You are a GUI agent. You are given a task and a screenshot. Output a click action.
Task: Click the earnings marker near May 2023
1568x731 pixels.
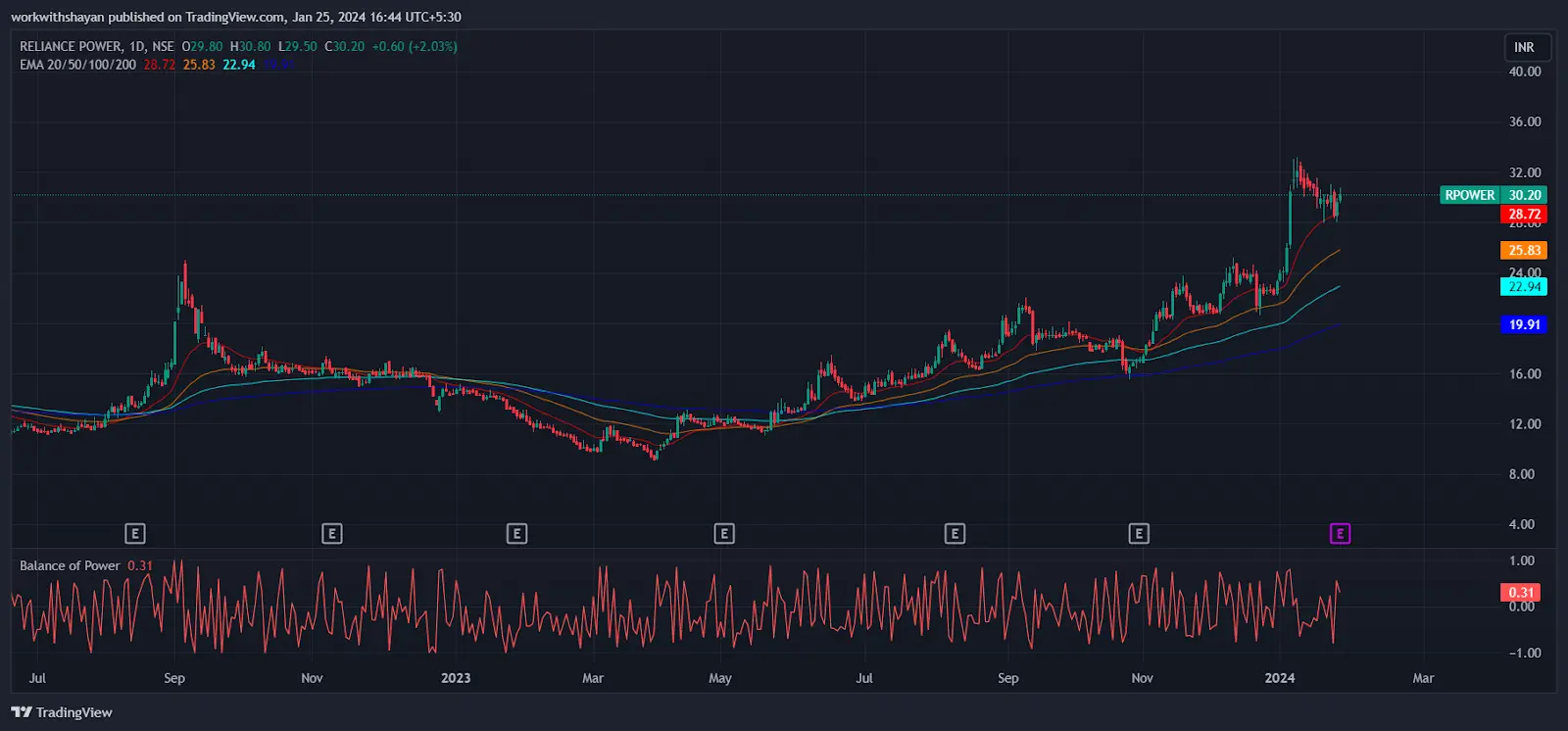pyautogui.click(x=724, y=533)
